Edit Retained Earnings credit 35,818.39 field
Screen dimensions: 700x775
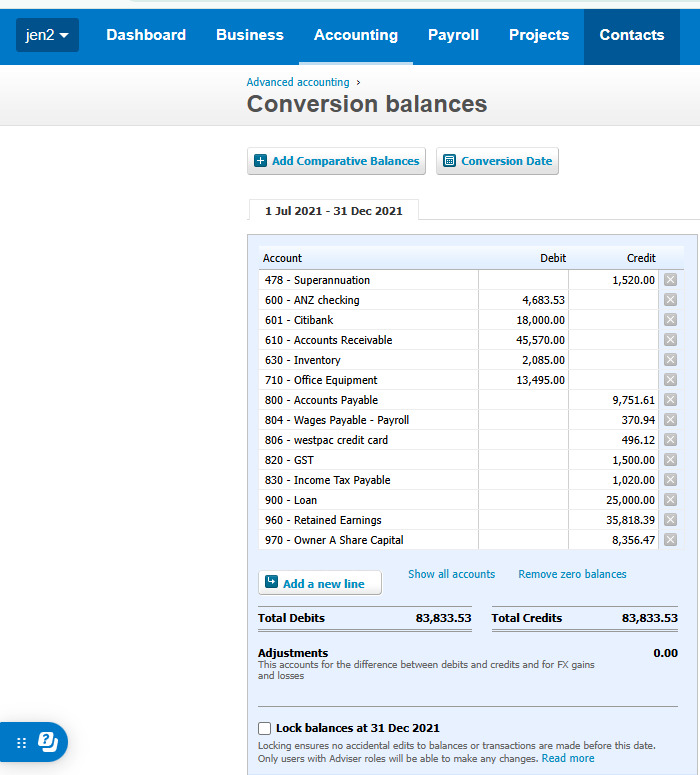613,520
